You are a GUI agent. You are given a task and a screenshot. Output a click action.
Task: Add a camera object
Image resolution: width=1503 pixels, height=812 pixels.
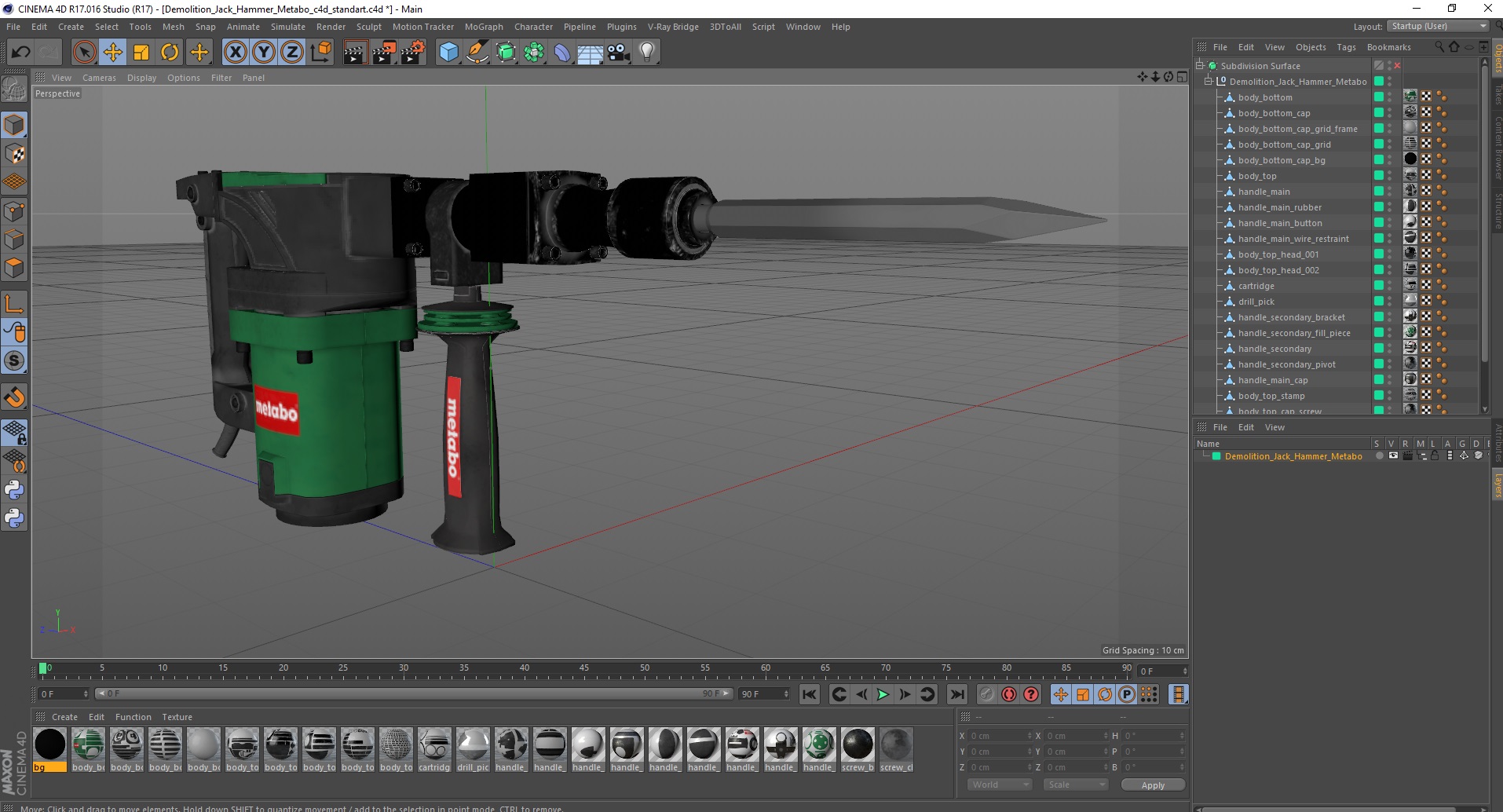(619, 53)
